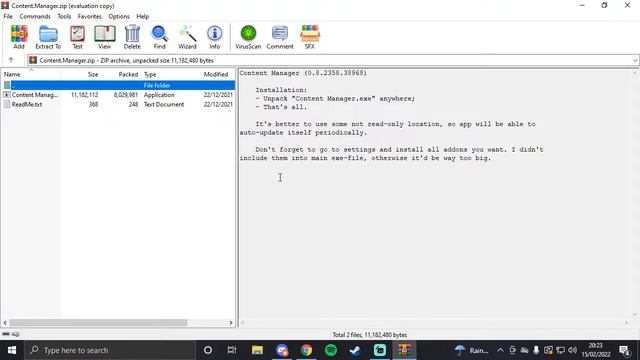Click the WinRAR taskbar icon
The image size is (640, 360).
point(404,350)
